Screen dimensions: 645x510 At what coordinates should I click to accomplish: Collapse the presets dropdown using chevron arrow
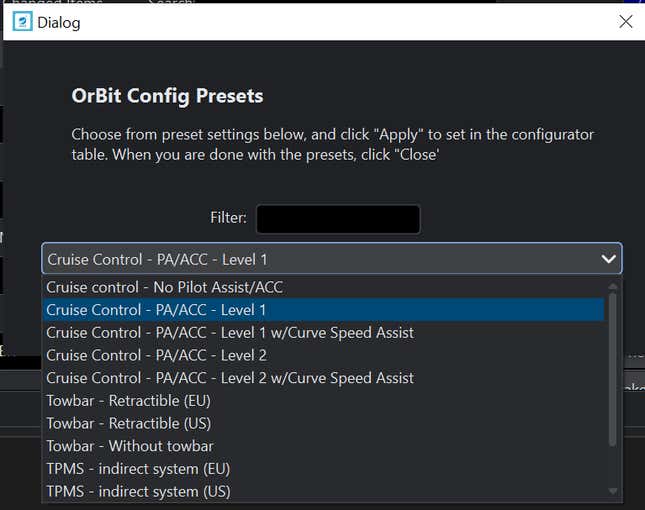608,259
